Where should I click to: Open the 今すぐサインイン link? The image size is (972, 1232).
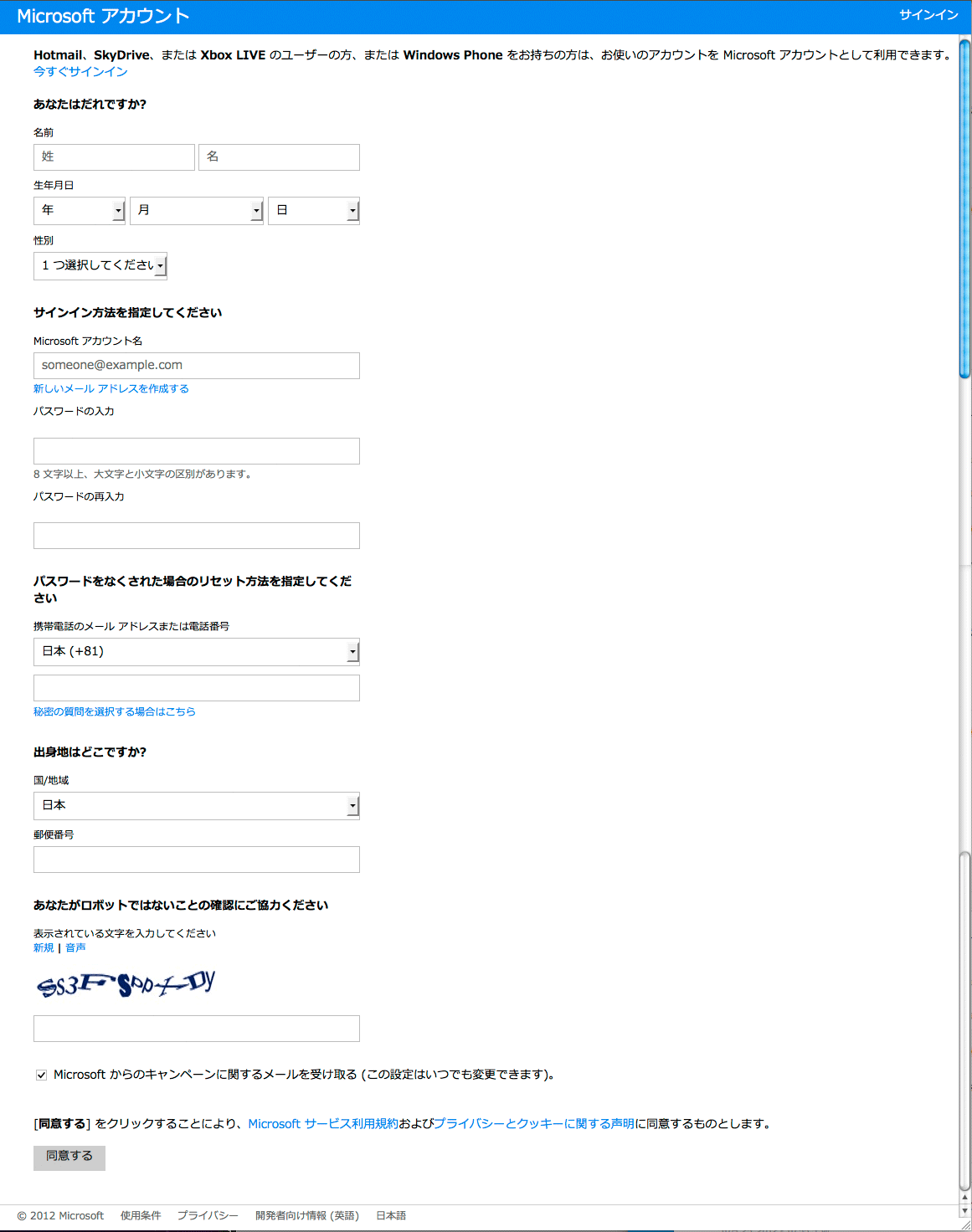[x=80, y=72]
